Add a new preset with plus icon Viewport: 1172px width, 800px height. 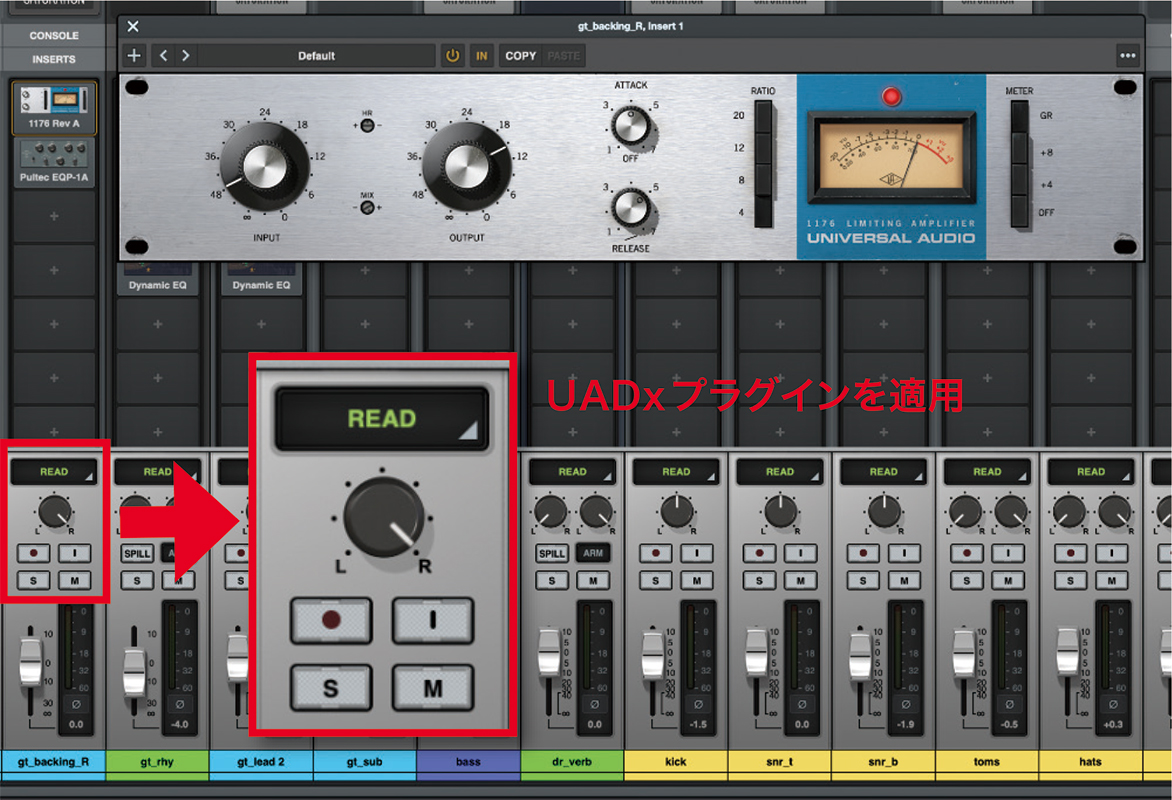(x=134, y=55)
